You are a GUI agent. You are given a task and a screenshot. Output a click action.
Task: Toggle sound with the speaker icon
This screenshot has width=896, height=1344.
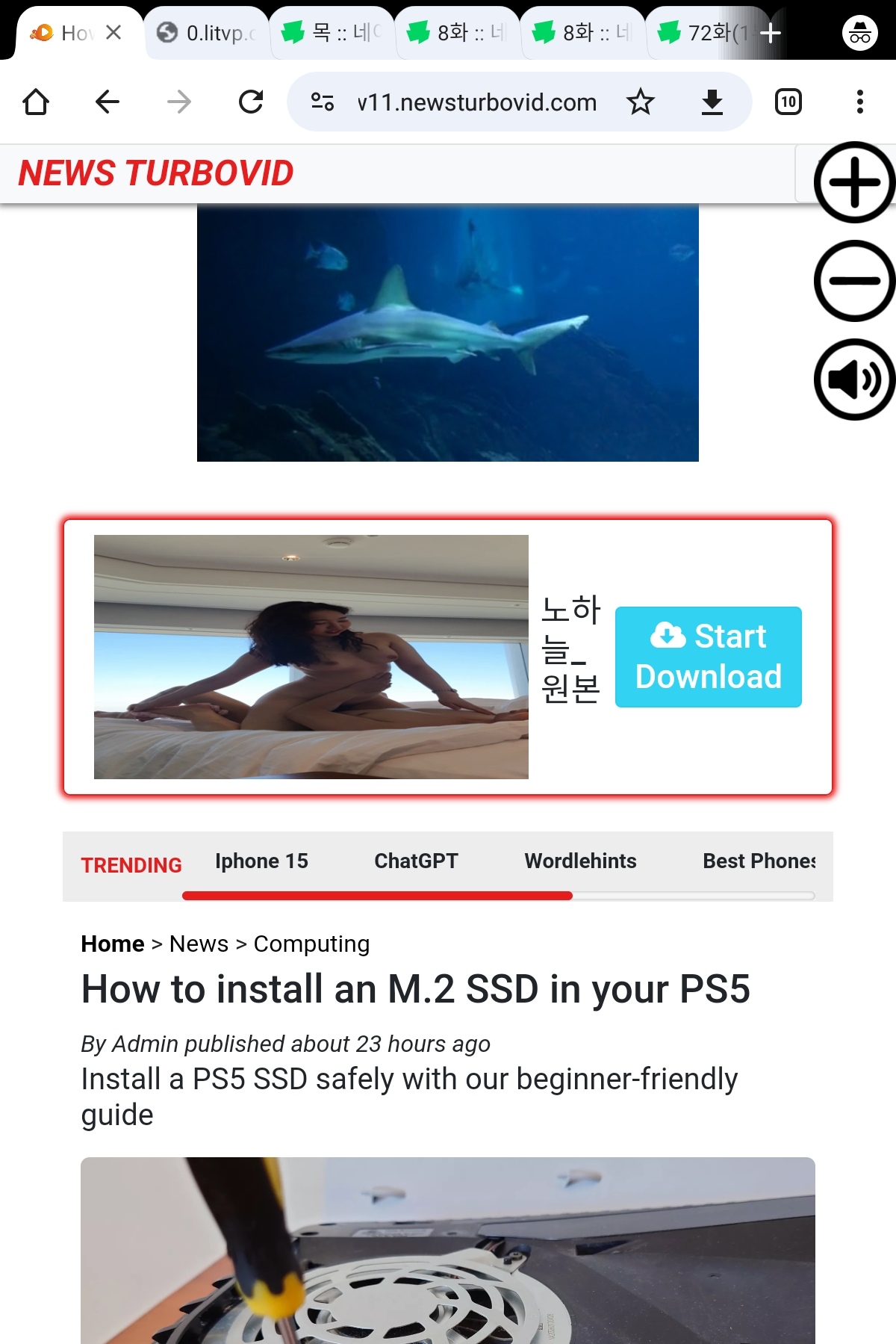click(x=854, y=380)
